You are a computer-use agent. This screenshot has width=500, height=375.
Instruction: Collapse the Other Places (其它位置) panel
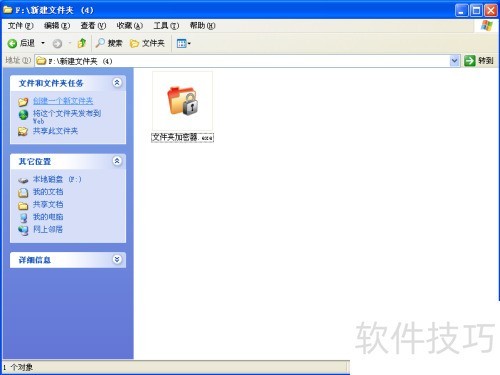pos(117,161)
